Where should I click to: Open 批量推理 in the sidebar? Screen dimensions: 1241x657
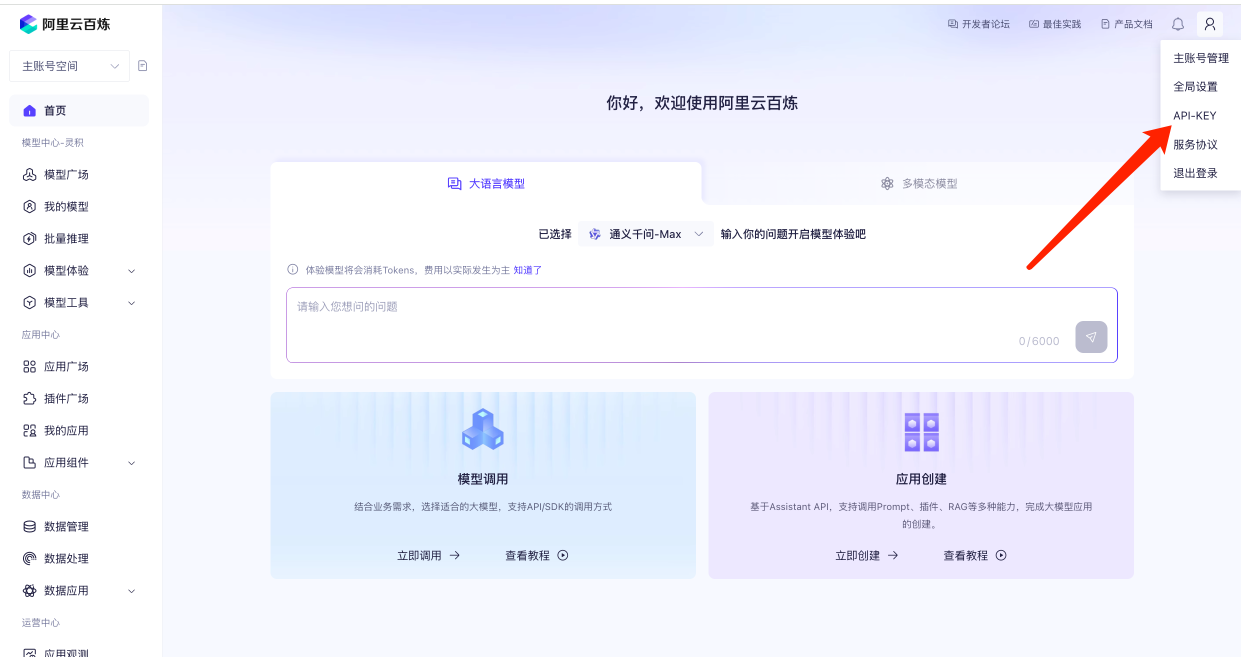click(x=66, y=239)
